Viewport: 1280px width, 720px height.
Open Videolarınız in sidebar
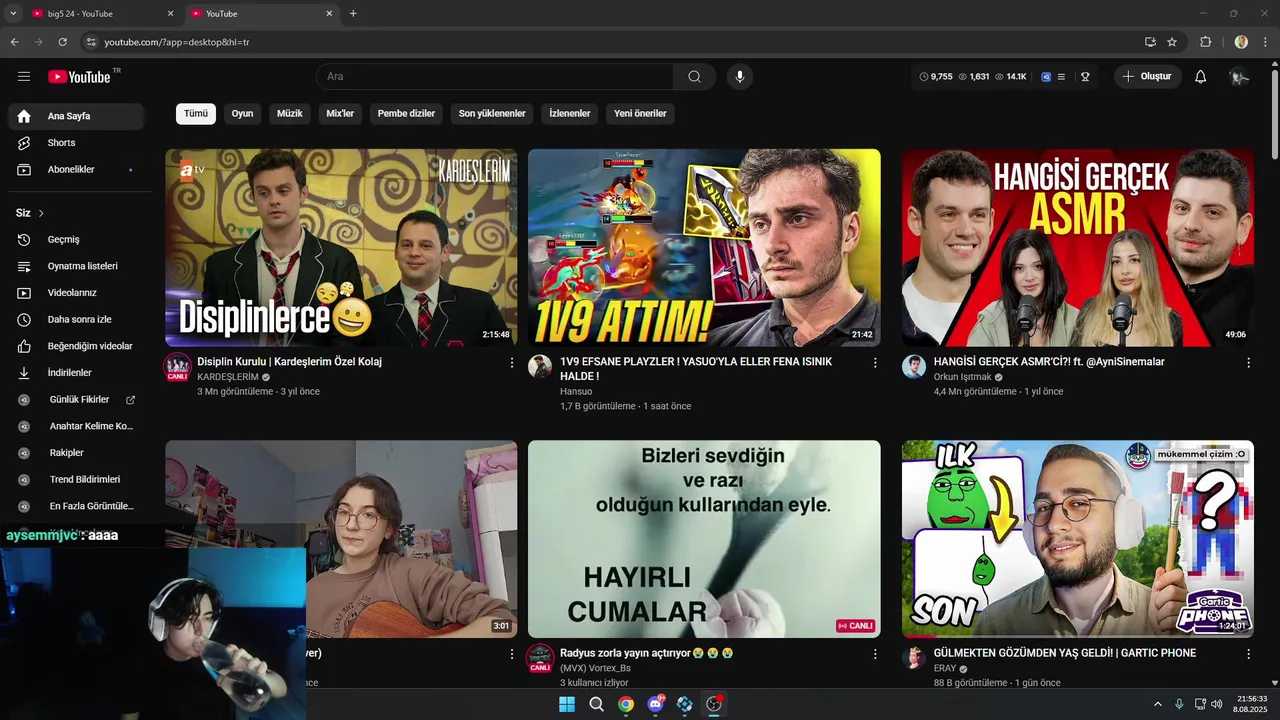(76, 293)
